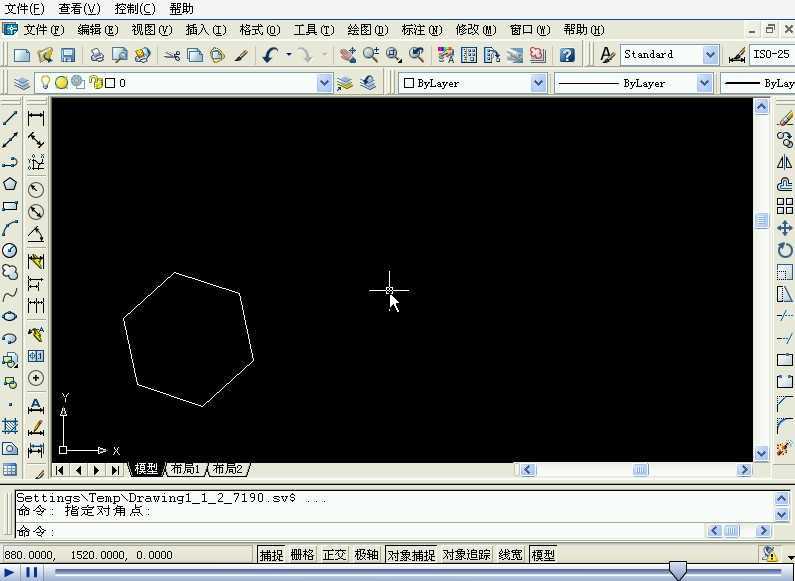
Task: Click the Match Properties brush icon
Action: coord(241,55)
